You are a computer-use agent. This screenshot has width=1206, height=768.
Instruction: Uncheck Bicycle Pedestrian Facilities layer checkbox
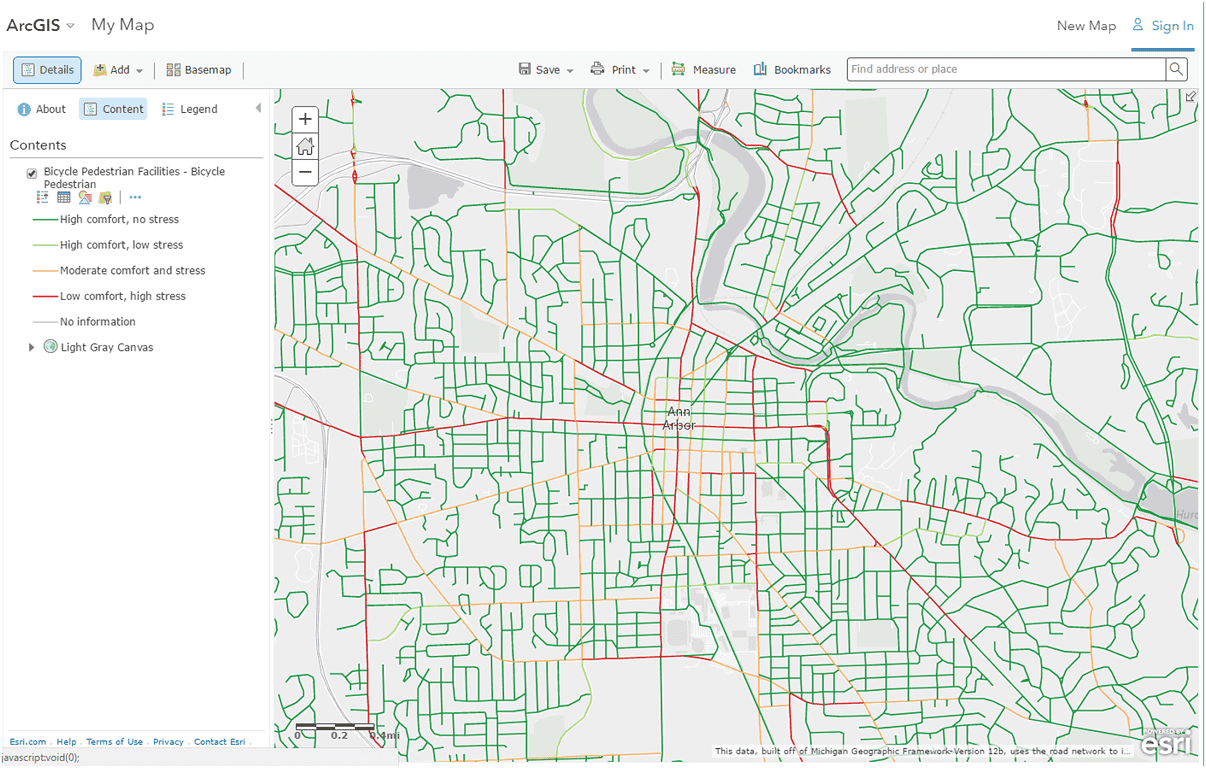32,173
